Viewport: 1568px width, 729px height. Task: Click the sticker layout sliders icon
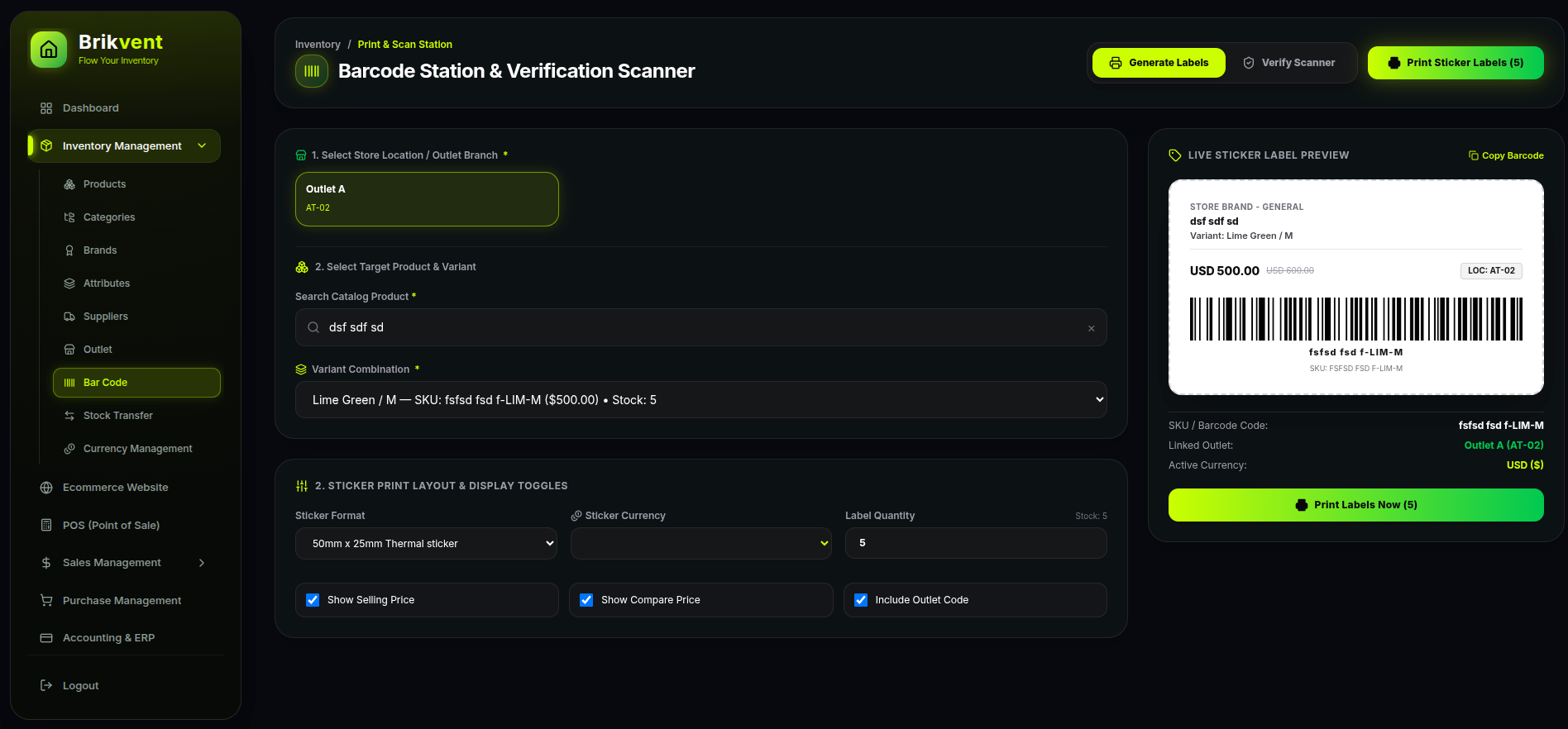click(x=302, y=486)
